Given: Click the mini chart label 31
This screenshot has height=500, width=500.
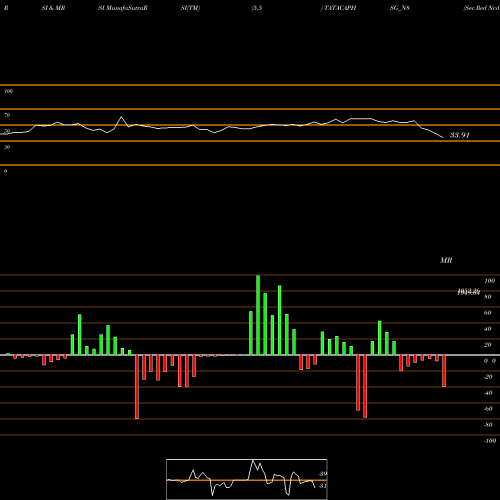Looking at the screenshot, I should (322, 486).
